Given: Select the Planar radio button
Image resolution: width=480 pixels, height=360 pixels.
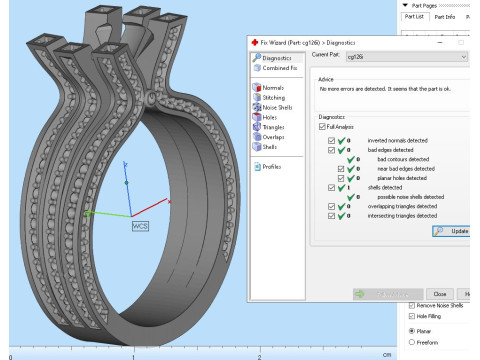Looking at the screenshot, I should click(x=412, y=331).
